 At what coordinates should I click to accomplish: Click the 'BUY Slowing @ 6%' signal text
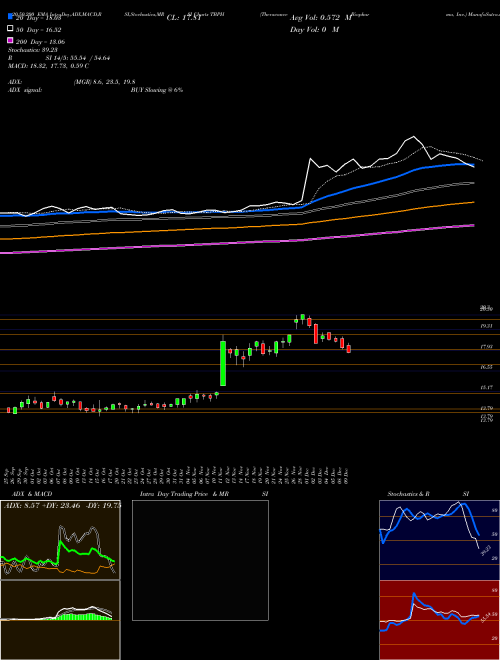(x=157, y=90)
